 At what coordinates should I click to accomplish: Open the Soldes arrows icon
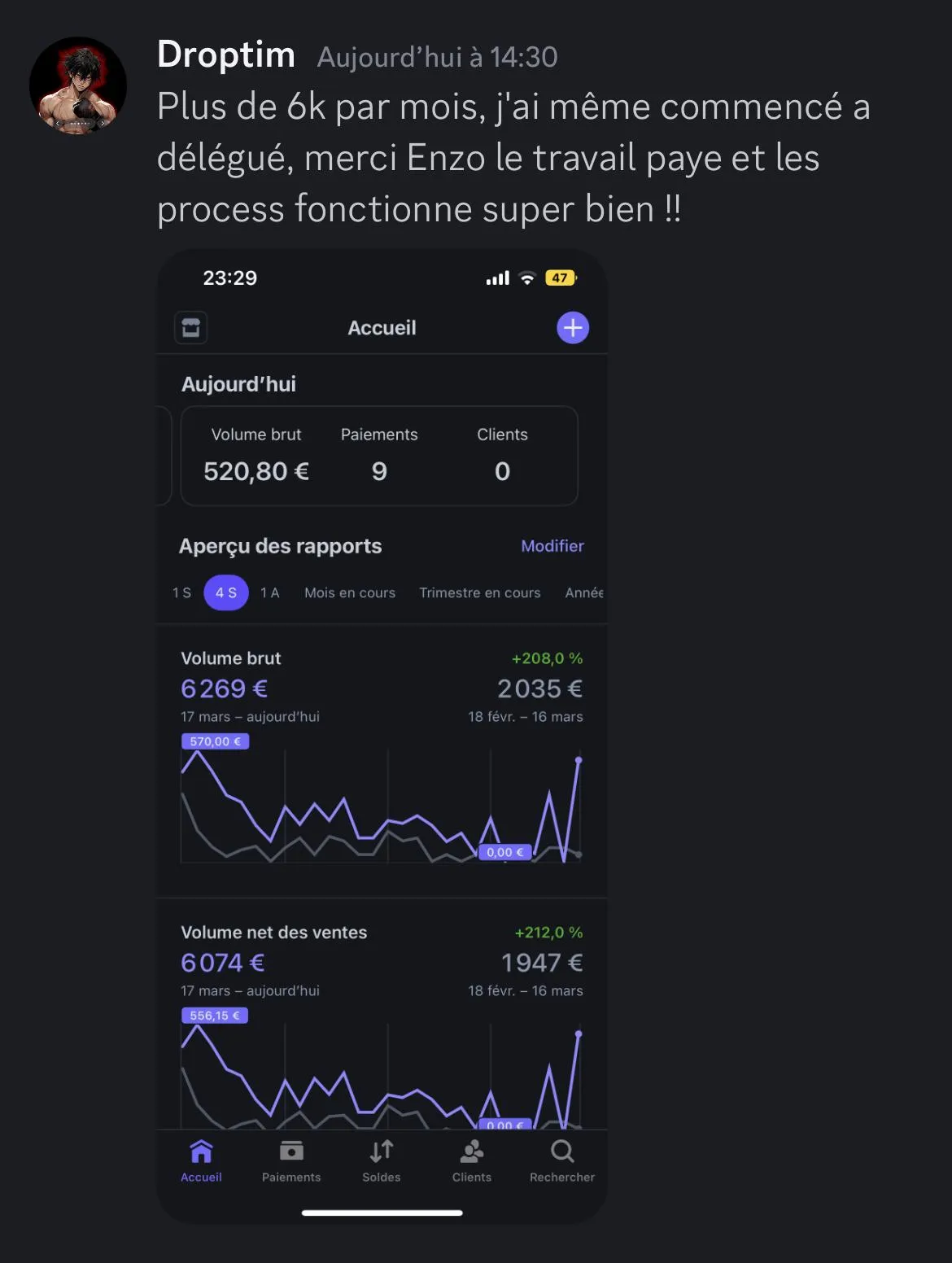coord(382,1152)
